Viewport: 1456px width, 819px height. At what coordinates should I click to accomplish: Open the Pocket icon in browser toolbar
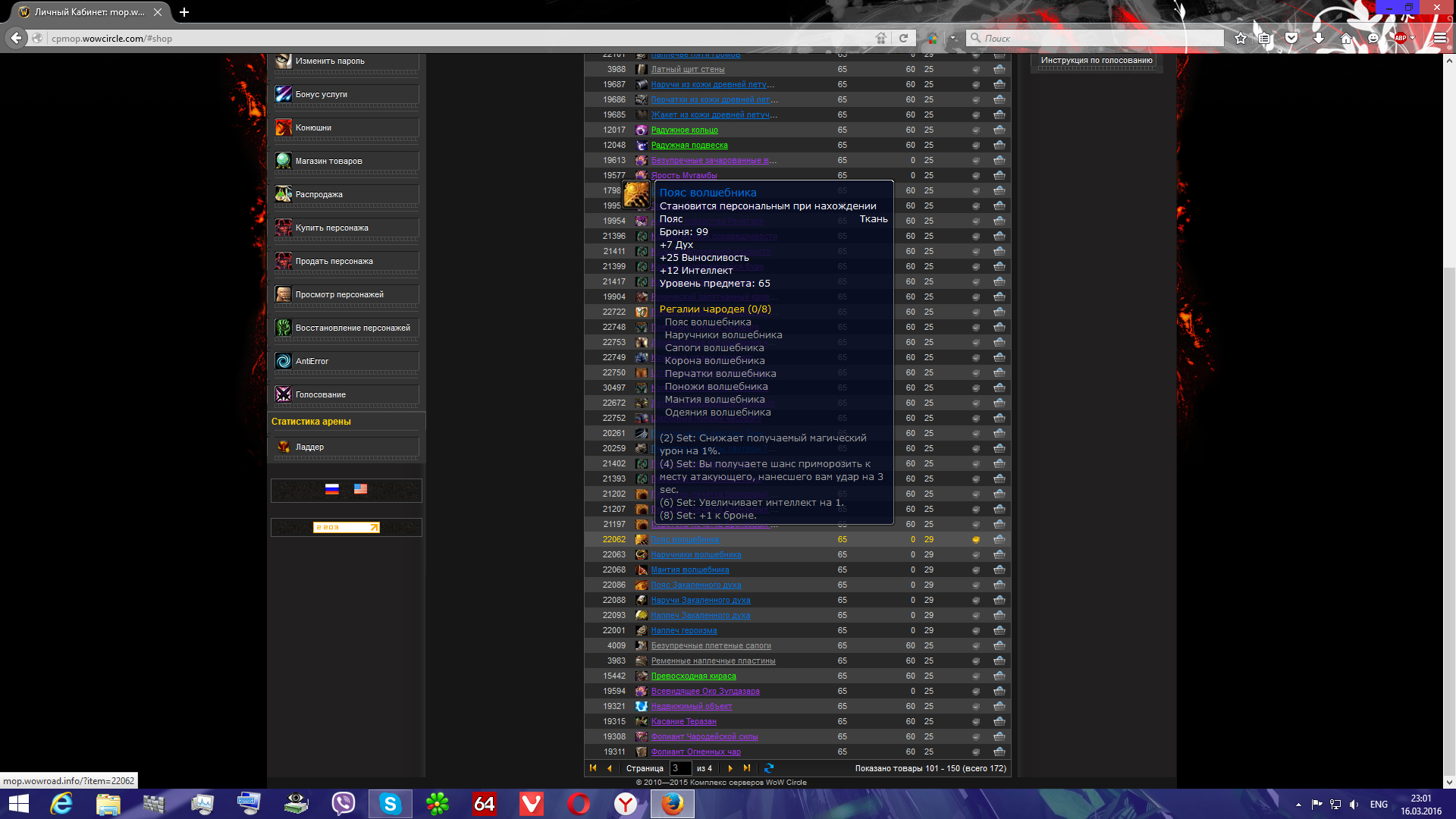pyautogui.click(x=1291, y=38)
